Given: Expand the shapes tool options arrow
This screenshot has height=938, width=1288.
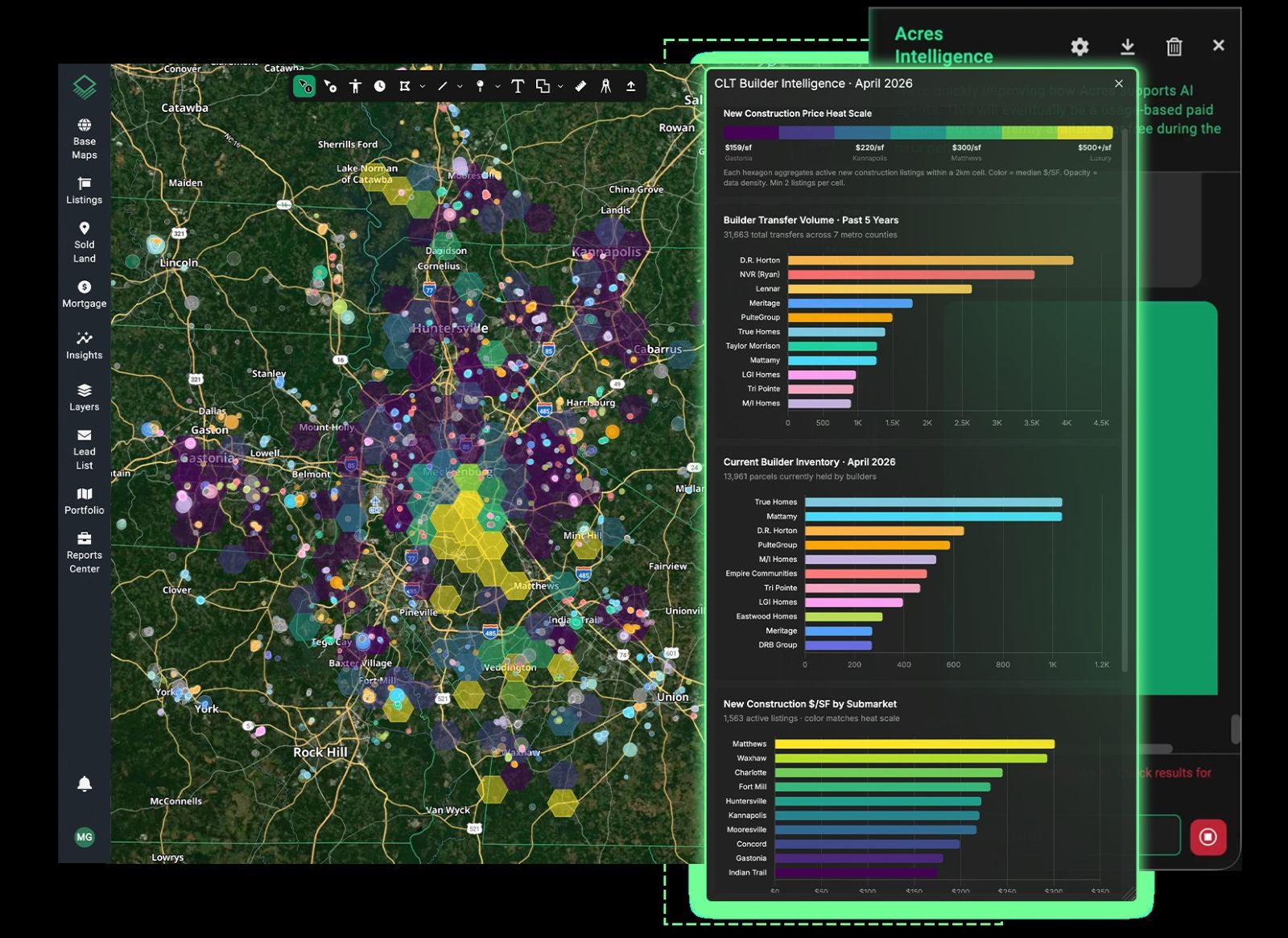Looking at the screenshot, I should click(560, 86).
